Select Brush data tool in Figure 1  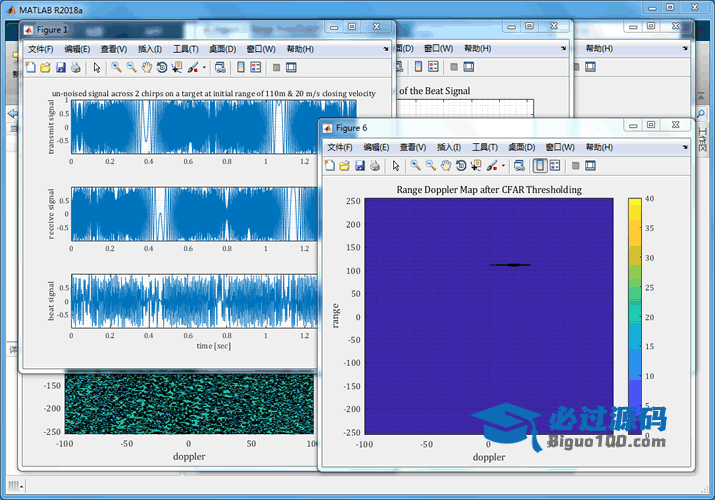click(x=193, y=67)
